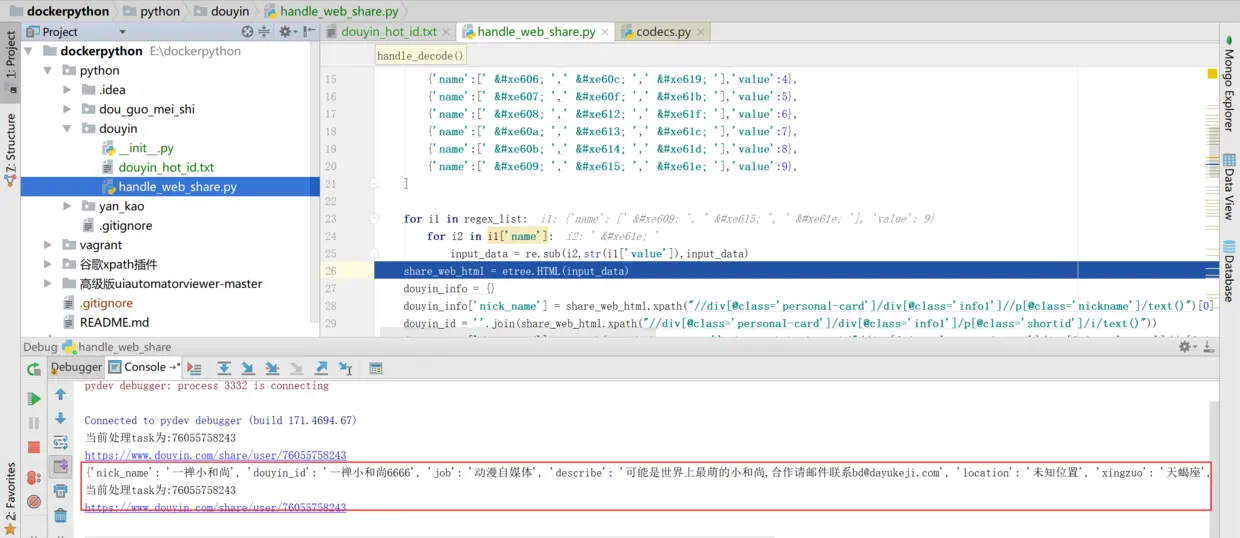Move up the console stack trace
The height and width of the screenshot is (538, 1240).
pyautogui.click(x=60, y=395)
